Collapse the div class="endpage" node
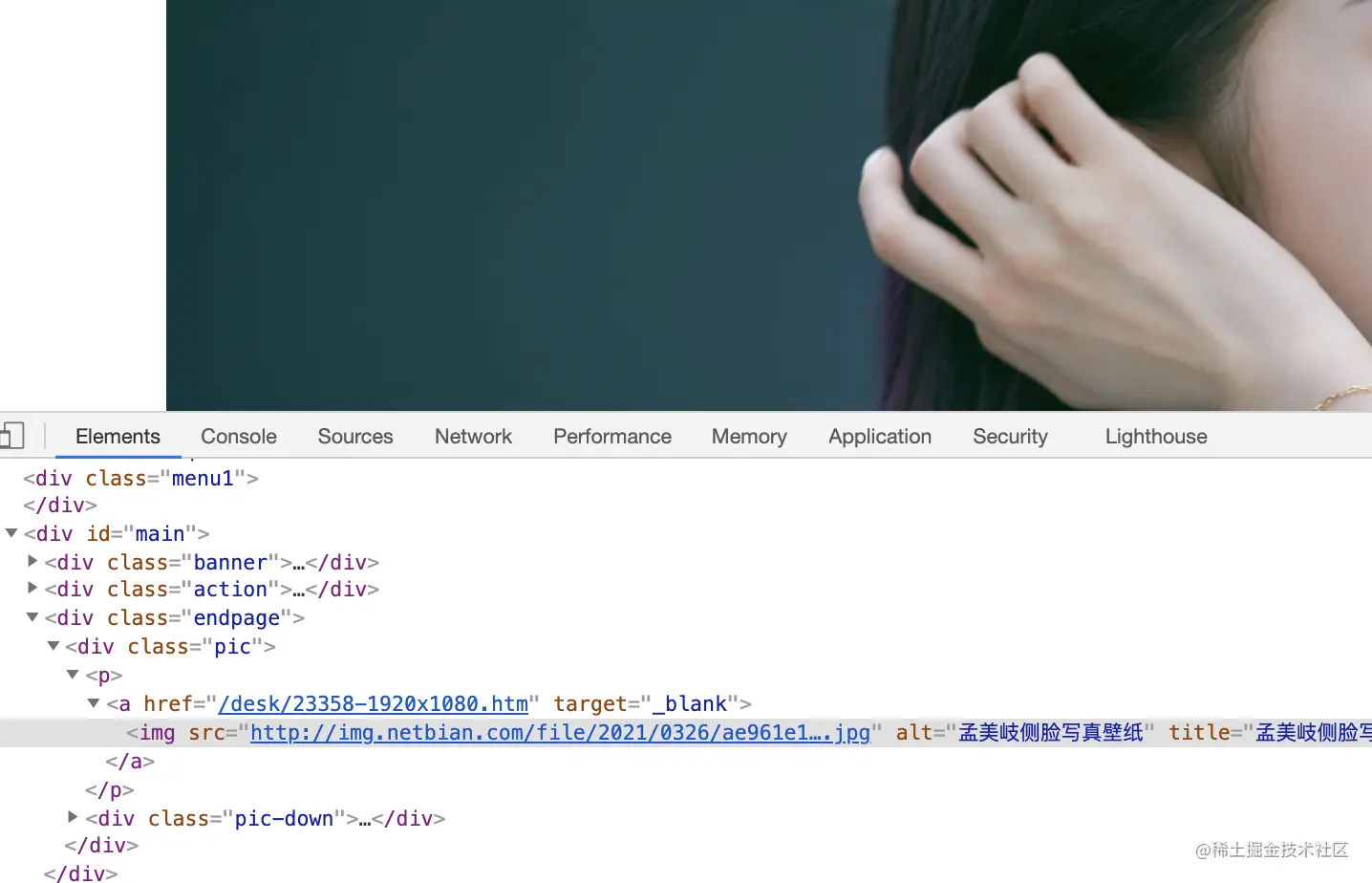The image size is (1372, 883). pos(32,617)
